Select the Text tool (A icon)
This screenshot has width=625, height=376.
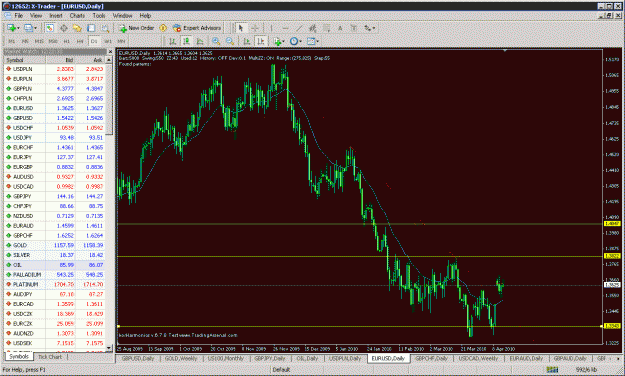click(340, 28)
